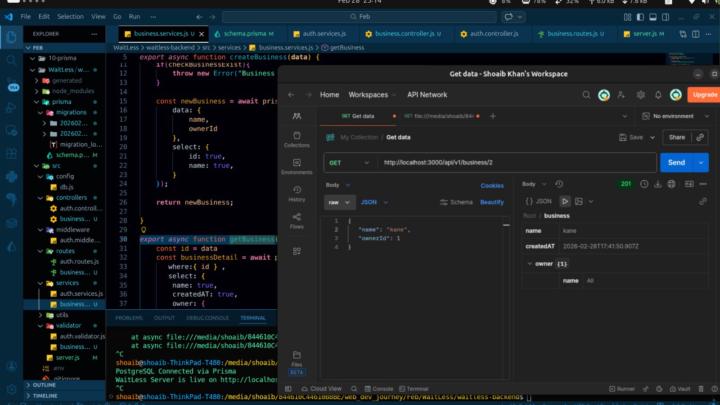Image resolution: width=720 pixels, height=405 pixels.
Task: Click the Explorer panel more actions ellipsis
Action: click(94, 34)
